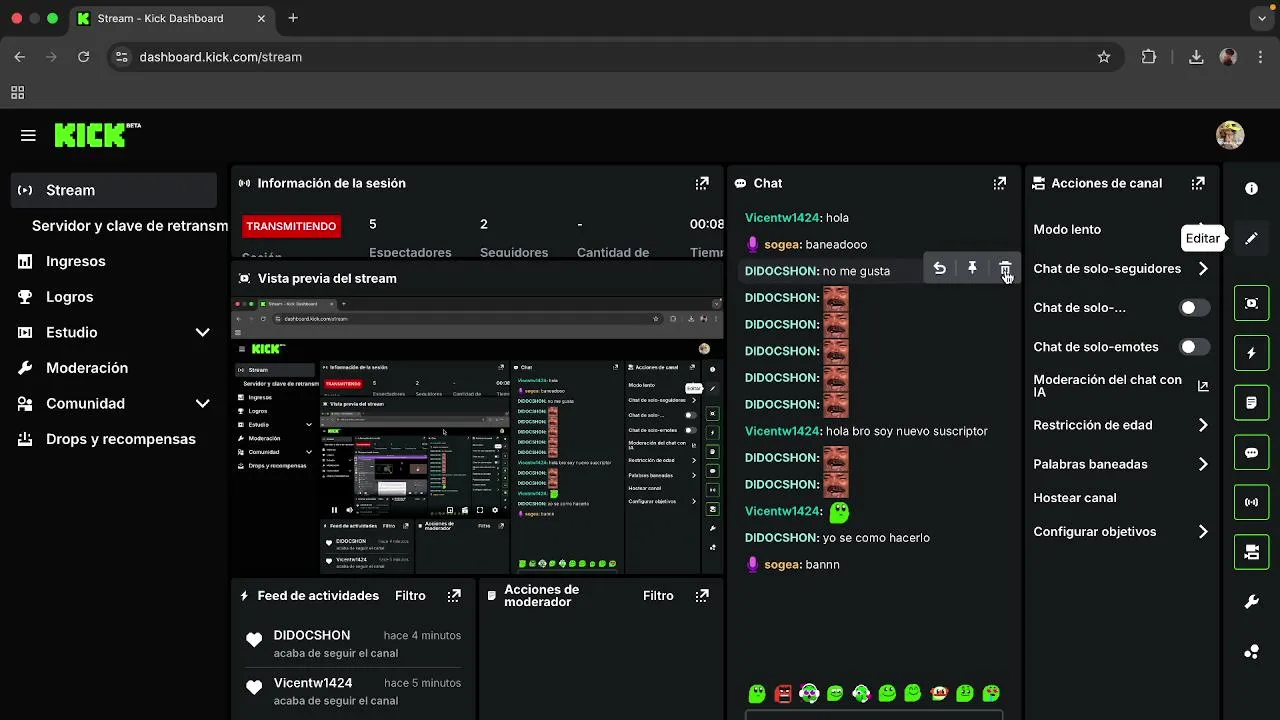Bookmark this page with the star icon
Screen dimensions: 1280x720
tap(1104, 57)
